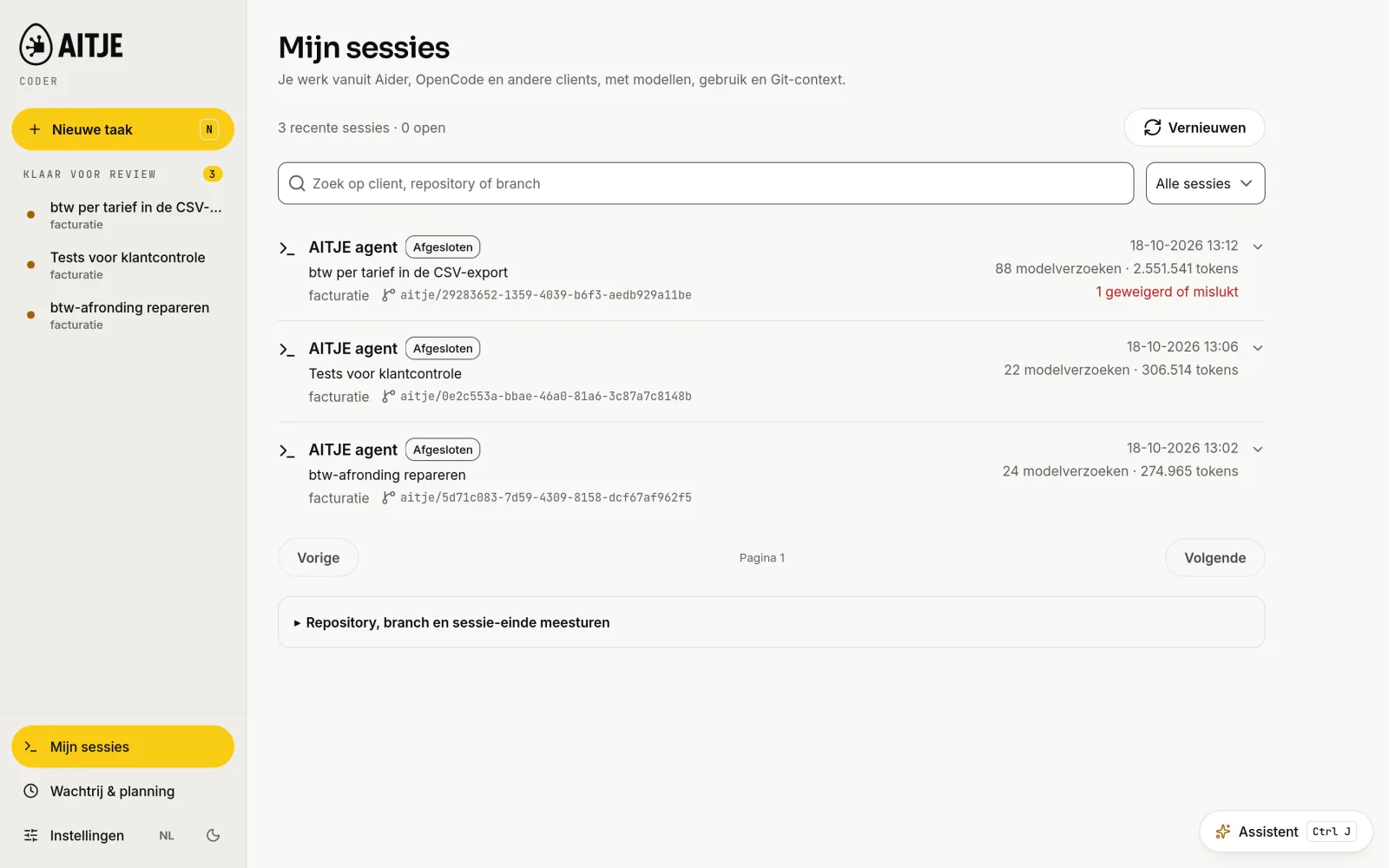The image size is (1389, 868).
Task: Go to Vorige page
Action: click(x=318, y=557)
